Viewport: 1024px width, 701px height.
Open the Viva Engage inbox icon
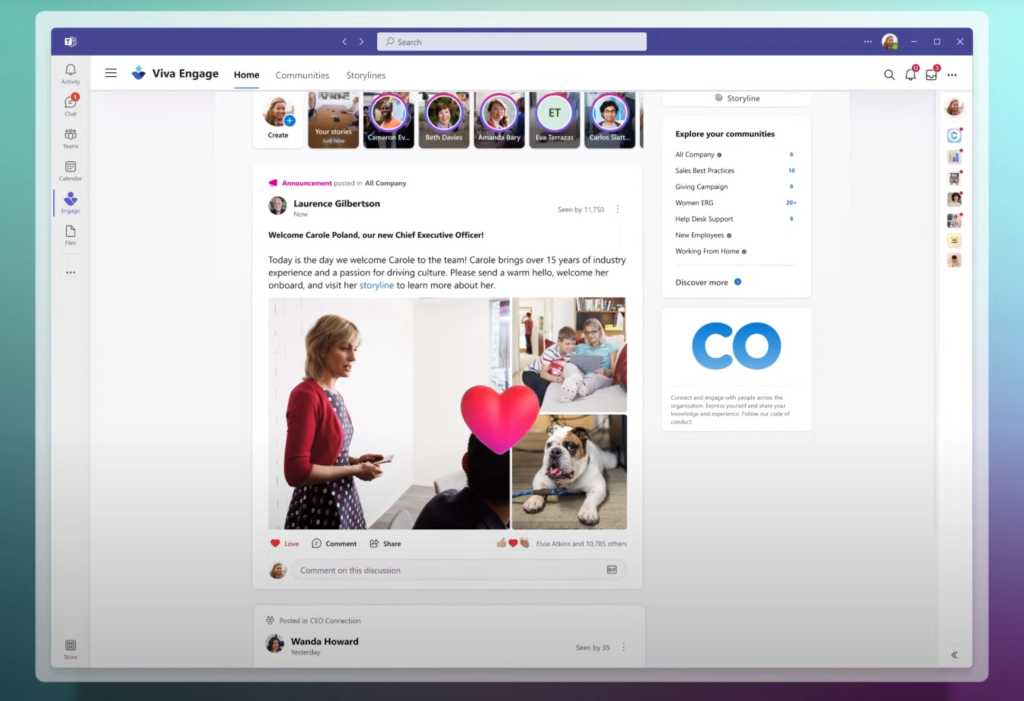tap(931, 75)
